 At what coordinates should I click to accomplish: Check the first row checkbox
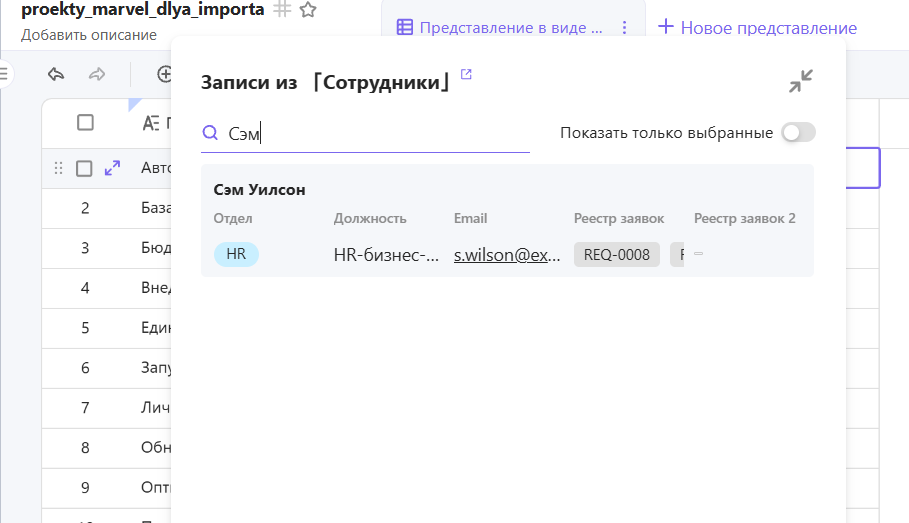(x=84, y=168)
